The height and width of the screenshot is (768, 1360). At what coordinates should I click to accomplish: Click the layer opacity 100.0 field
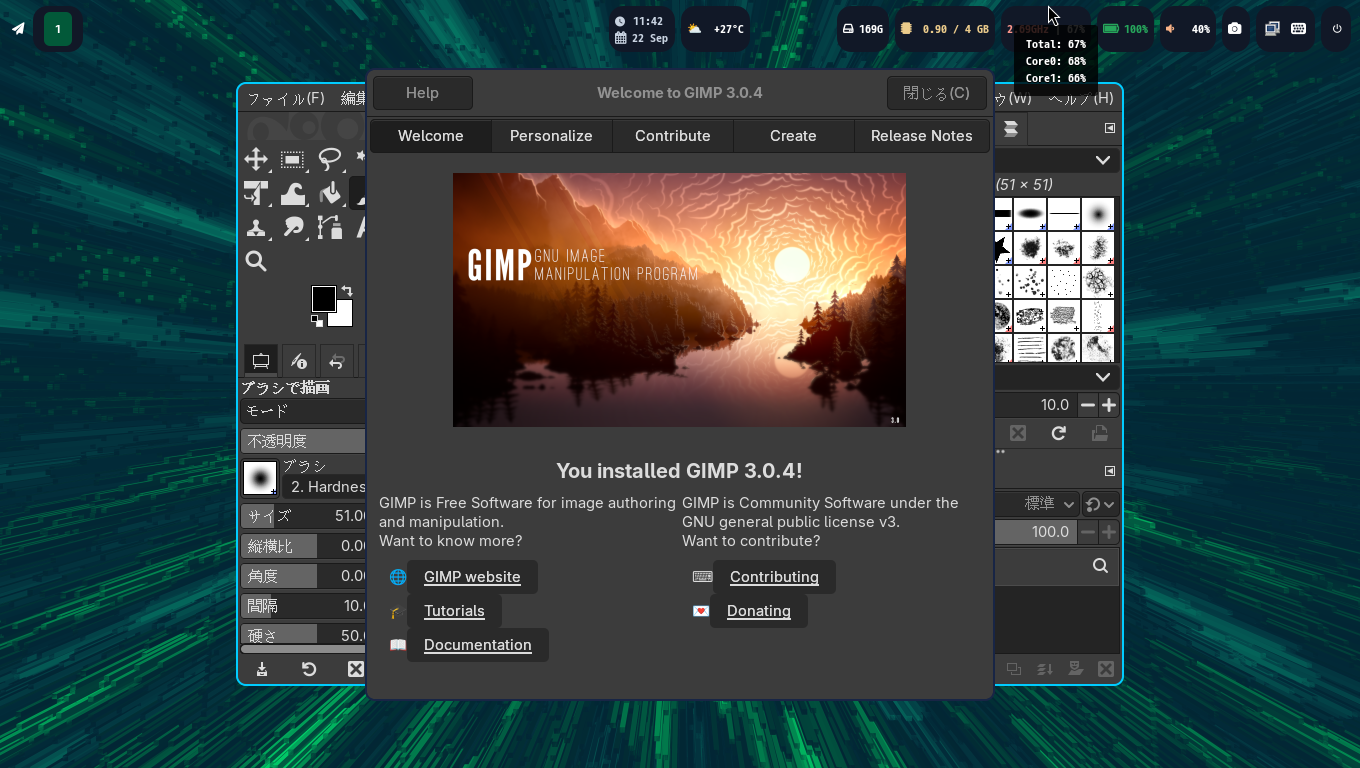tap(1036, 532)
